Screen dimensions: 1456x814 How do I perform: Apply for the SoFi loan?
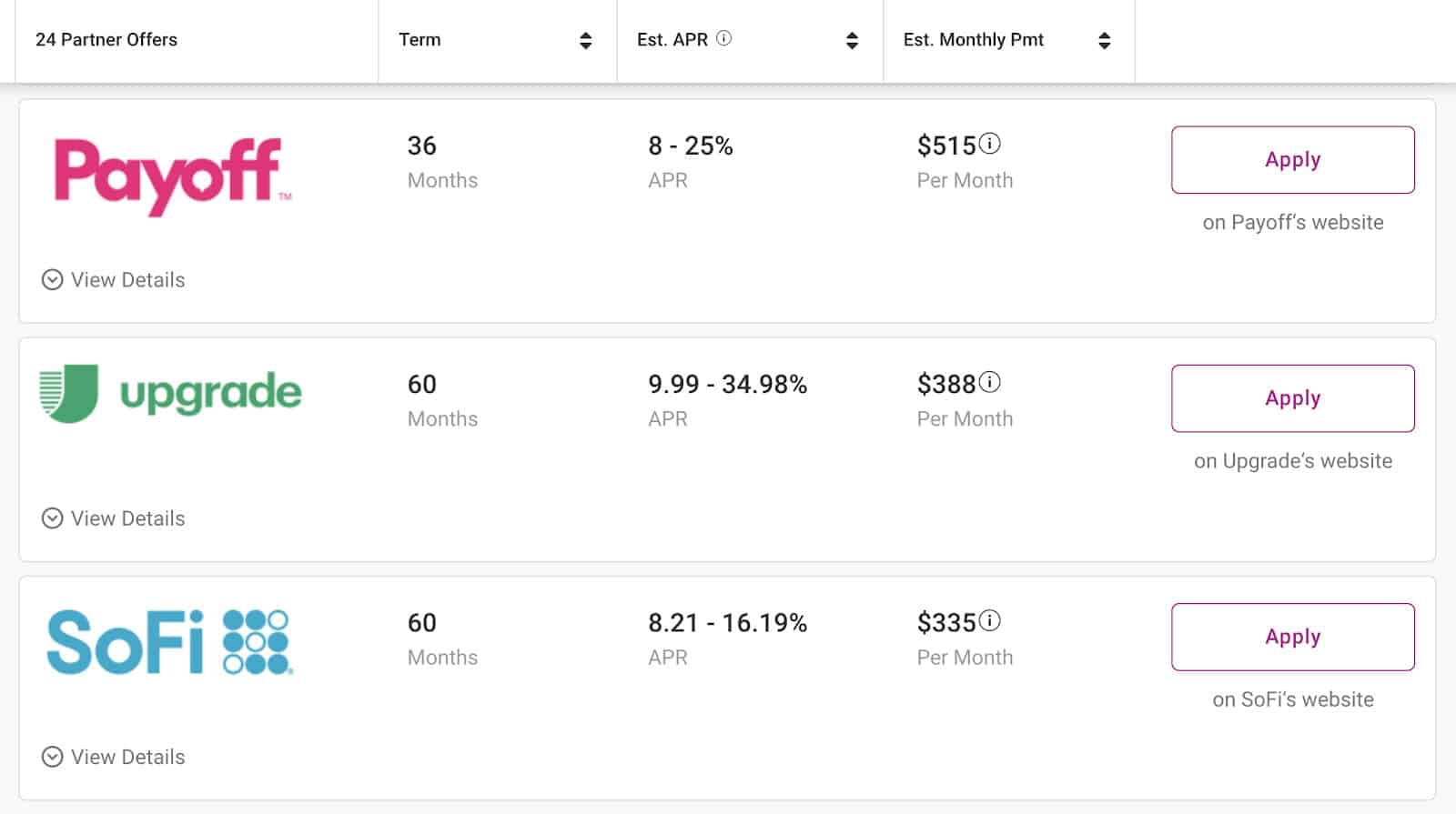point(1292,637)
